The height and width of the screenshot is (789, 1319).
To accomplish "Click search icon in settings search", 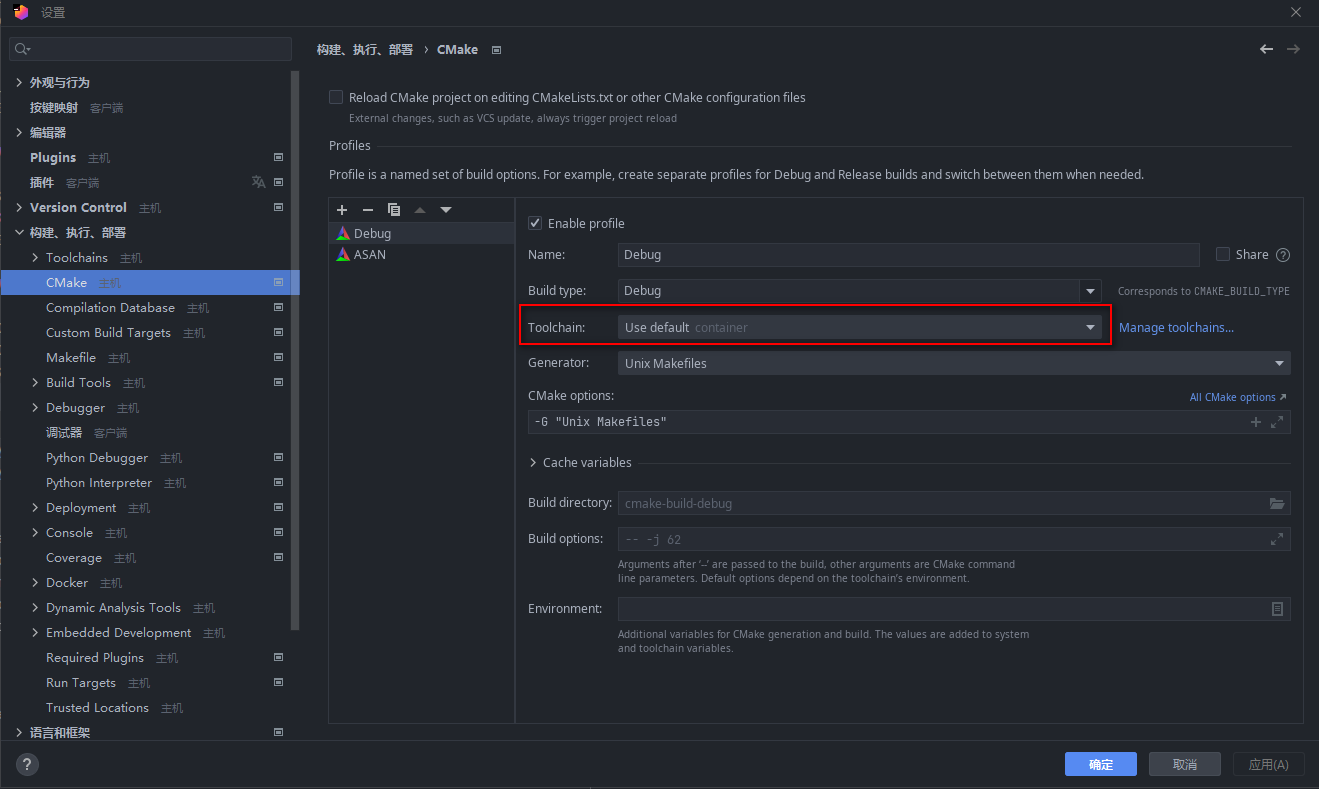I will (x=22, y=48).
